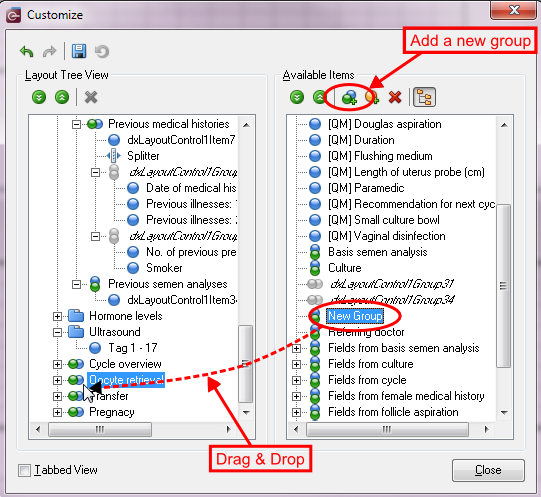This screenshot has width=541, height=497.
Task: Enable the Tabbed View checkbox
Action: coord(24,470)
